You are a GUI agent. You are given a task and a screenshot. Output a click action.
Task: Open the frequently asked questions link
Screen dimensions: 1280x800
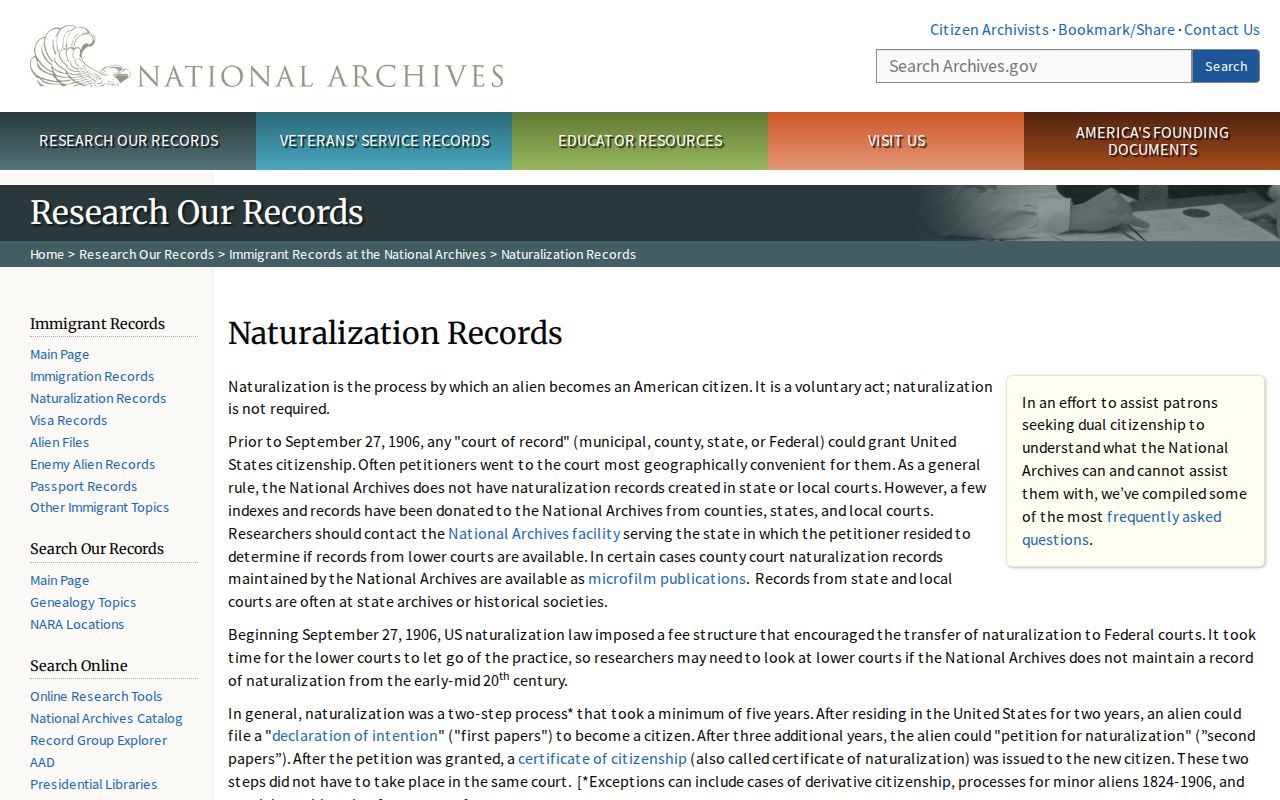pyautogui.click(x=1122, y=528)
